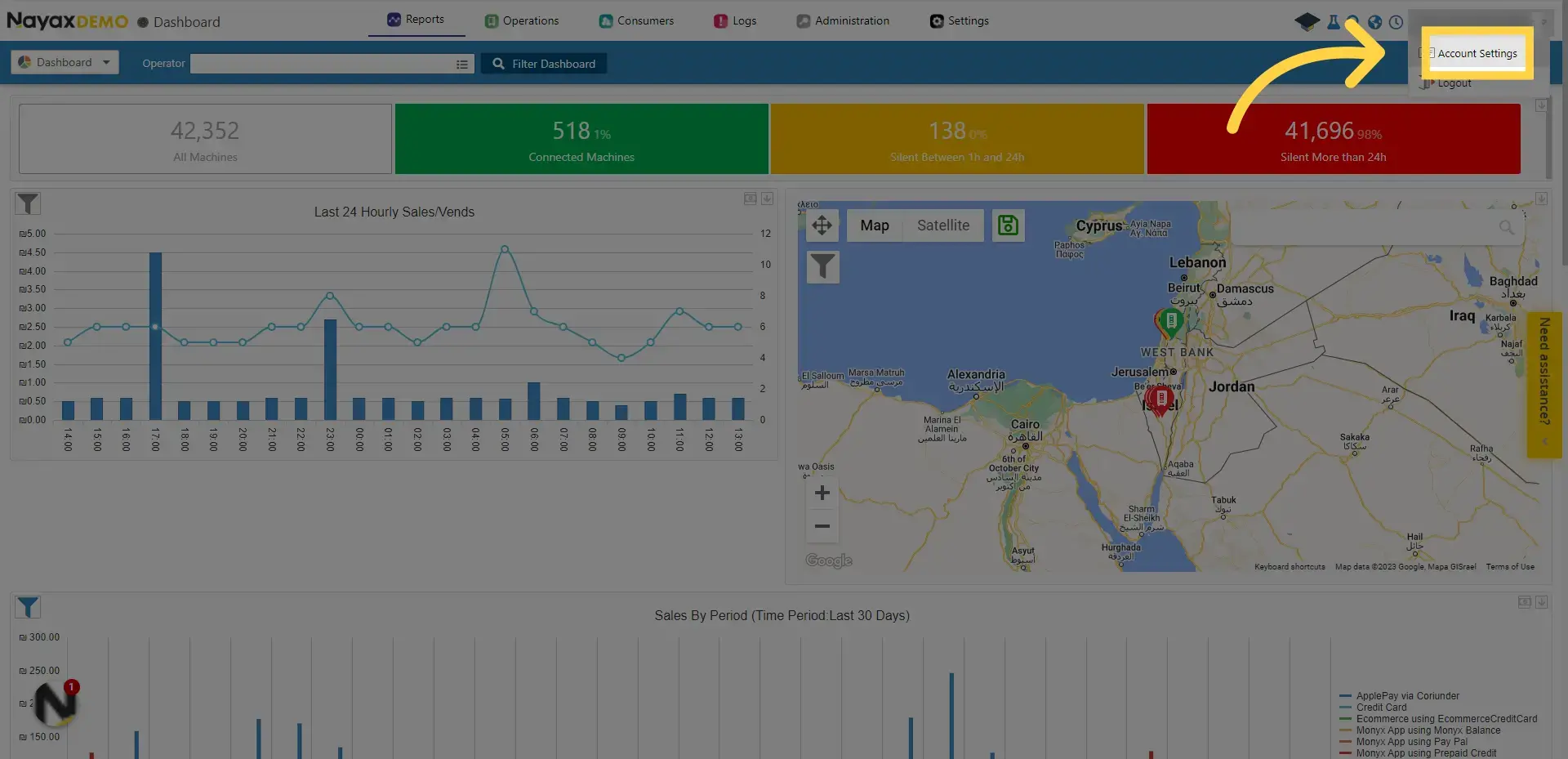The image size is (1568, 759).
Task: Select Account Settings from user menu
Action: coord(1477,53)
